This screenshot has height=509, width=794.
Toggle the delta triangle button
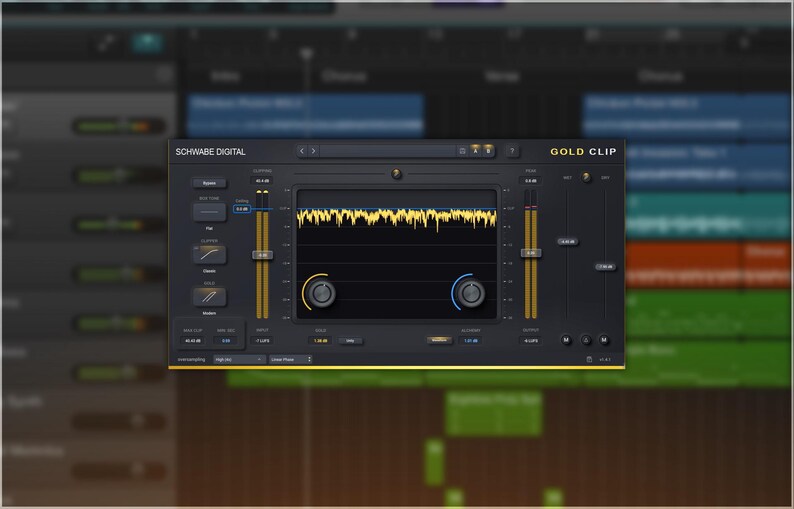pos(585,340)
